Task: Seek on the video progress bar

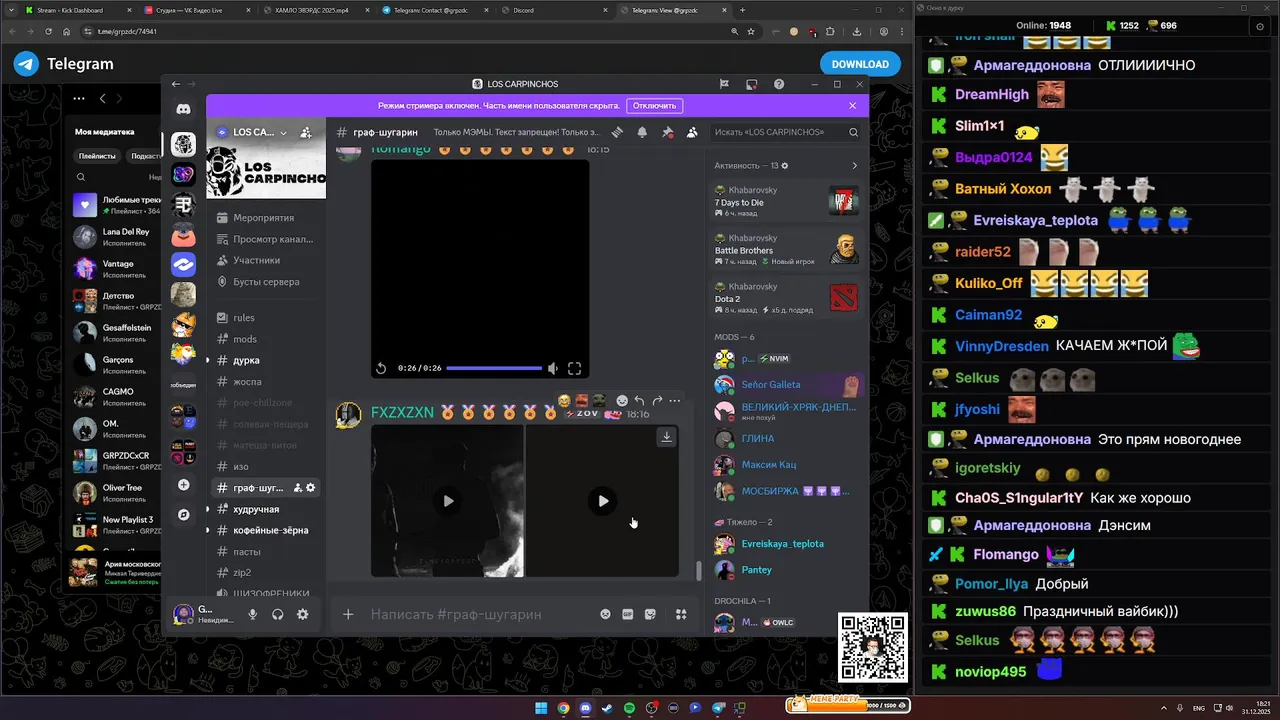Action: coord(494,368)
